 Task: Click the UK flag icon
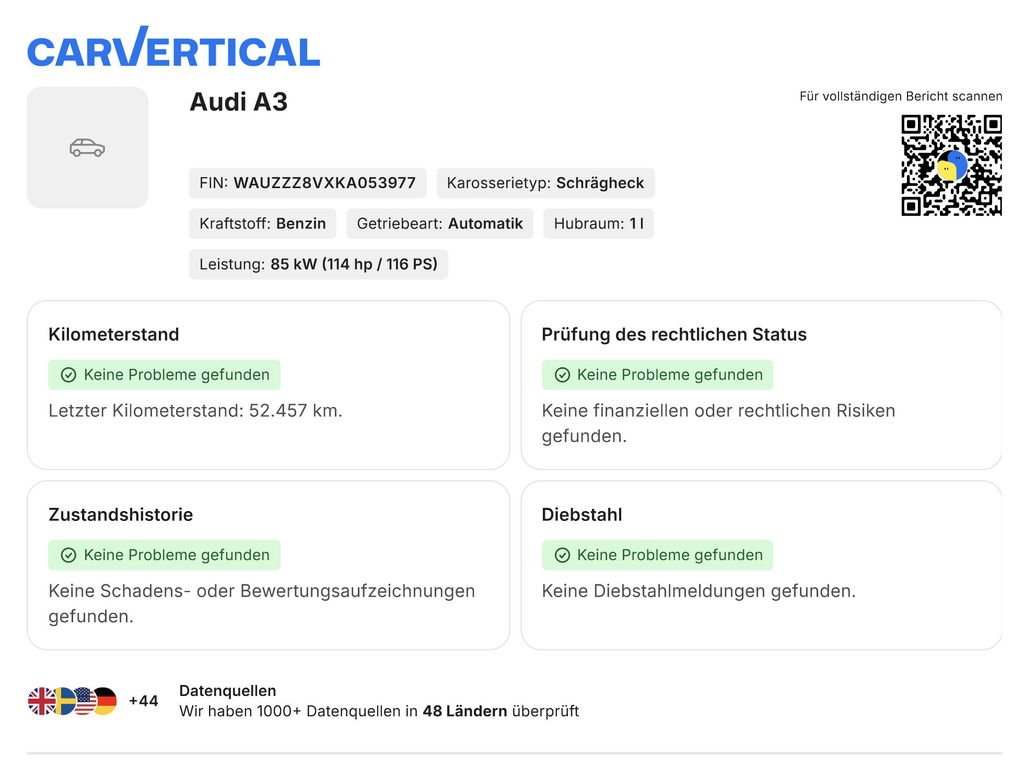(40, 701)
